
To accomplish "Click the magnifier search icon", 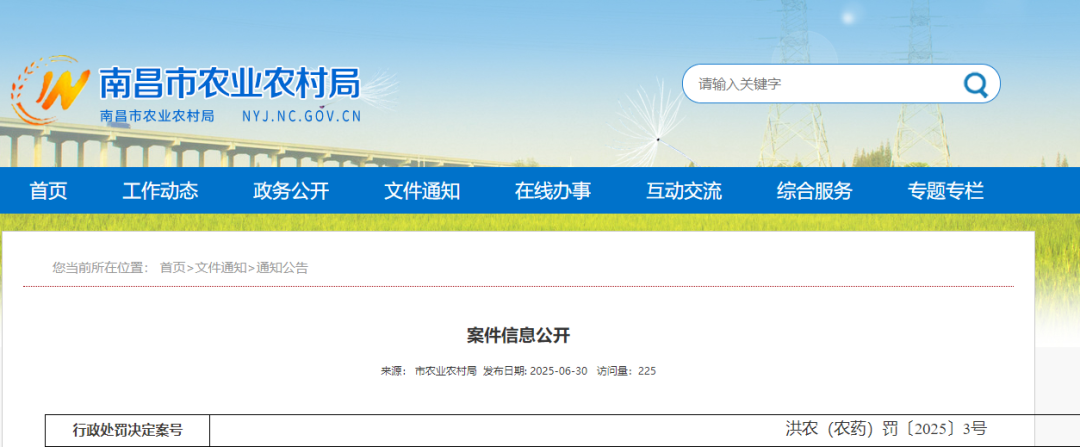I will tap(975, 85).
